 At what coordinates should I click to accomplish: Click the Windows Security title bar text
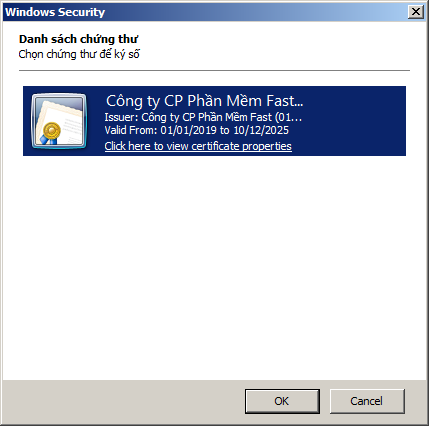tap(55, 12)
